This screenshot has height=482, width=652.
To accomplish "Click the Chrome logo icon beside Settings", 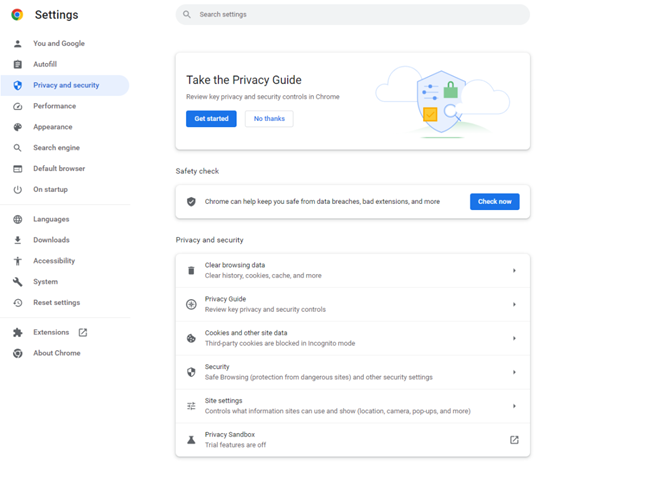I will pyautogui.click(x=17, y=15).
